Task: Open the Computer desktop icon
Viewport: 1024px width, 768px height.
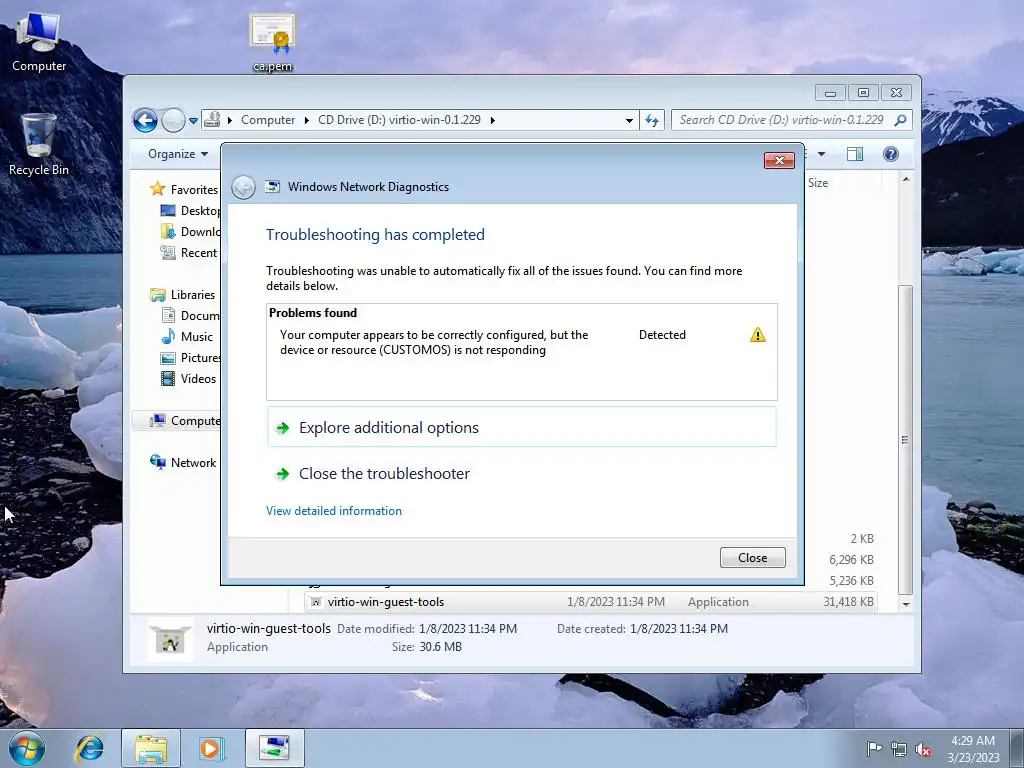Action: [x=39, y=42]
